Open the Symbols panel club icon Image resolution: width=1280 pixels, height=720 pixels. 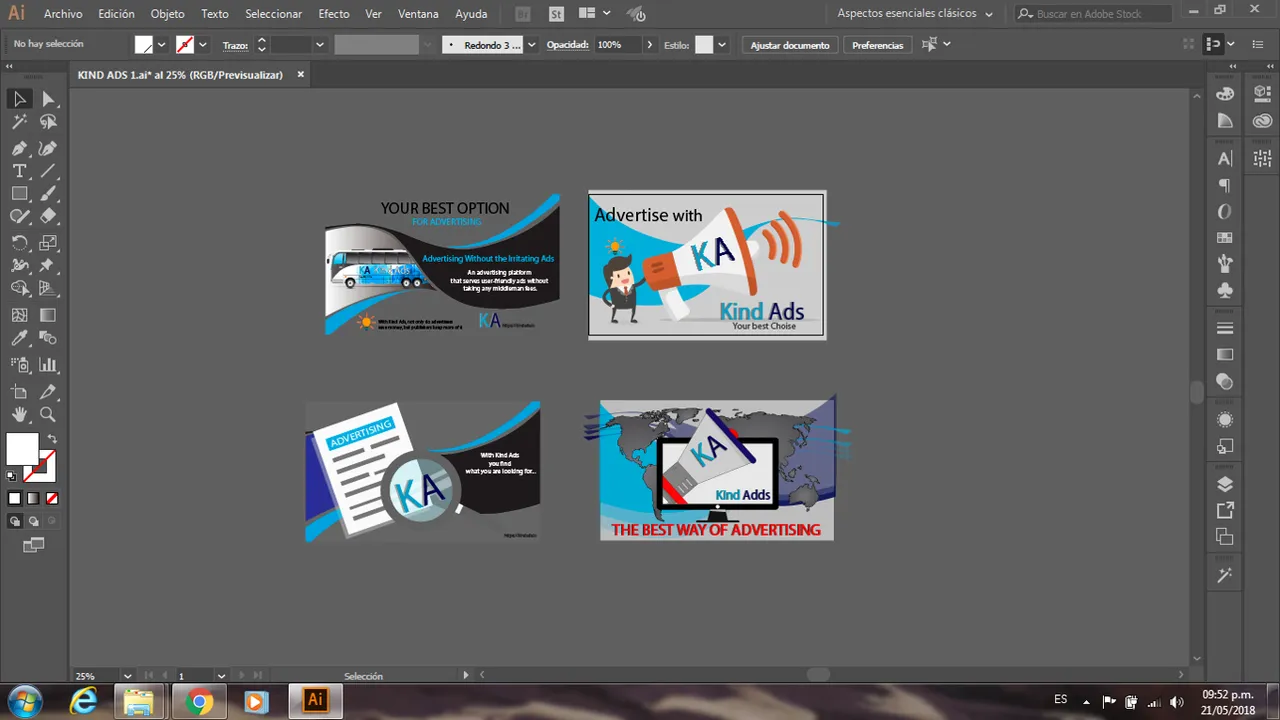click(x=1225, y=291)
